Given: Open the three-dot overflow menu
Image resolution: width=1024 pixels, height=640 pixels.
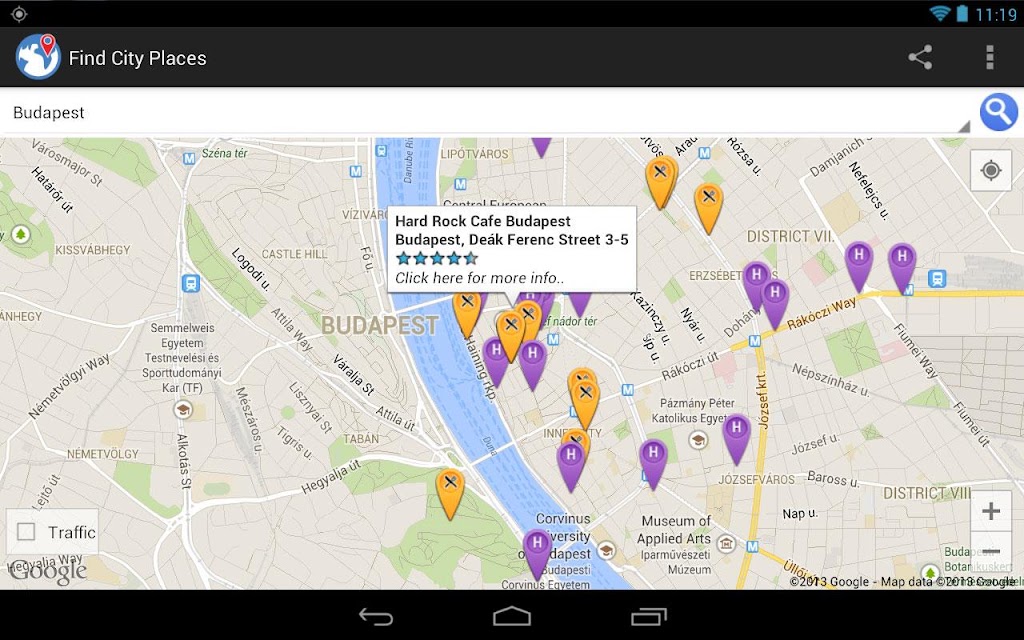Looking at the screenshot, I should coord(990,57).
